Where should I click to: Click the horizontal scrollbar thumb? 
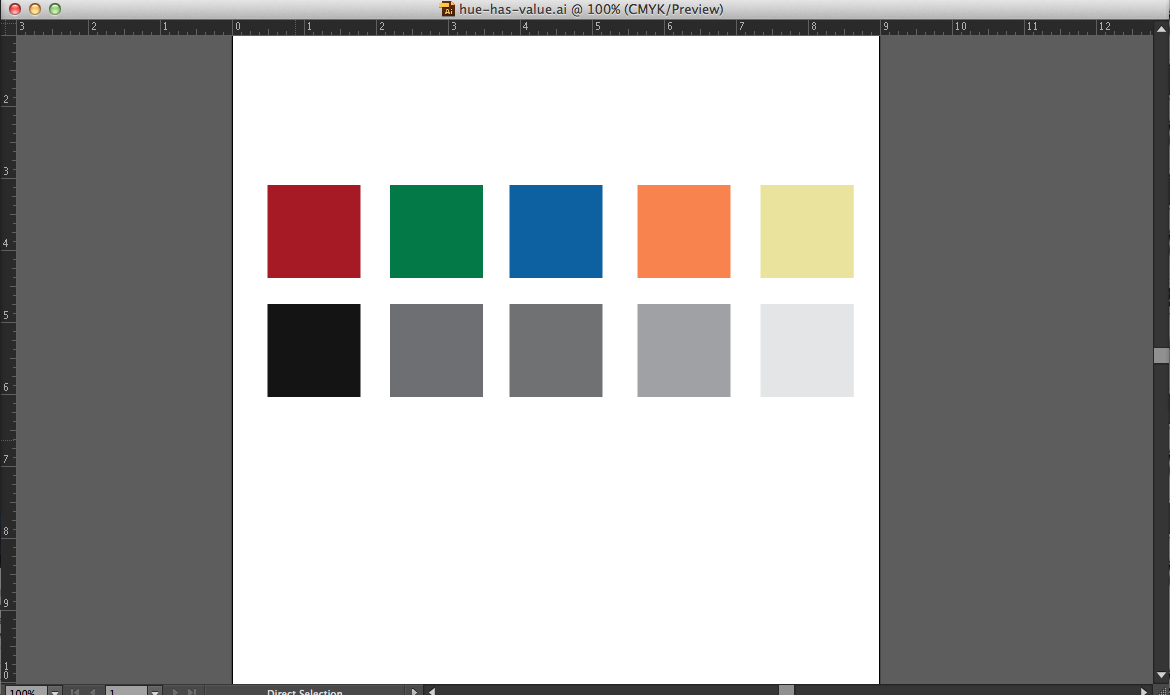[x=786, y=691]
